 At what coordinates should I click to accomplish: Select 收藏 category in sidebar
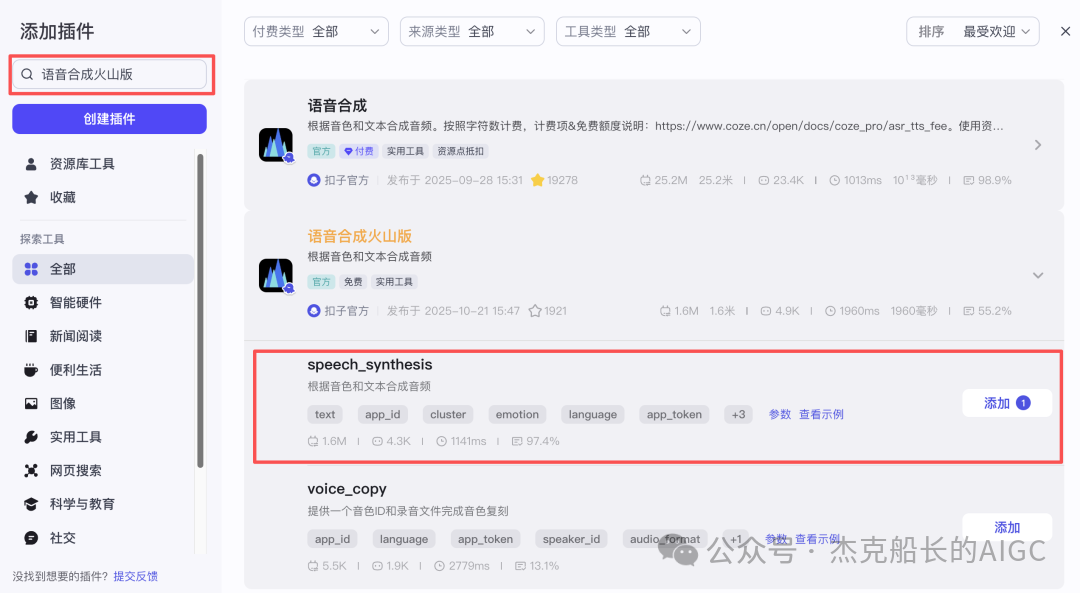point(103,198)
